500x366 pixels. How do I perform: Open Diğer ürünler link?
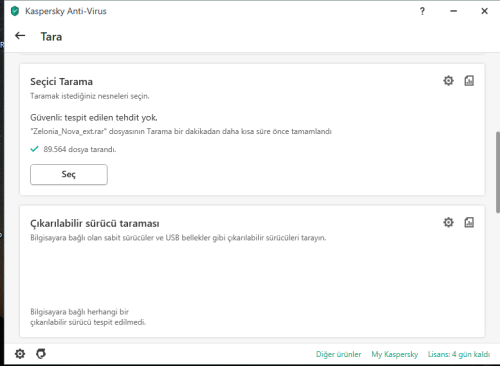point(338,354)
